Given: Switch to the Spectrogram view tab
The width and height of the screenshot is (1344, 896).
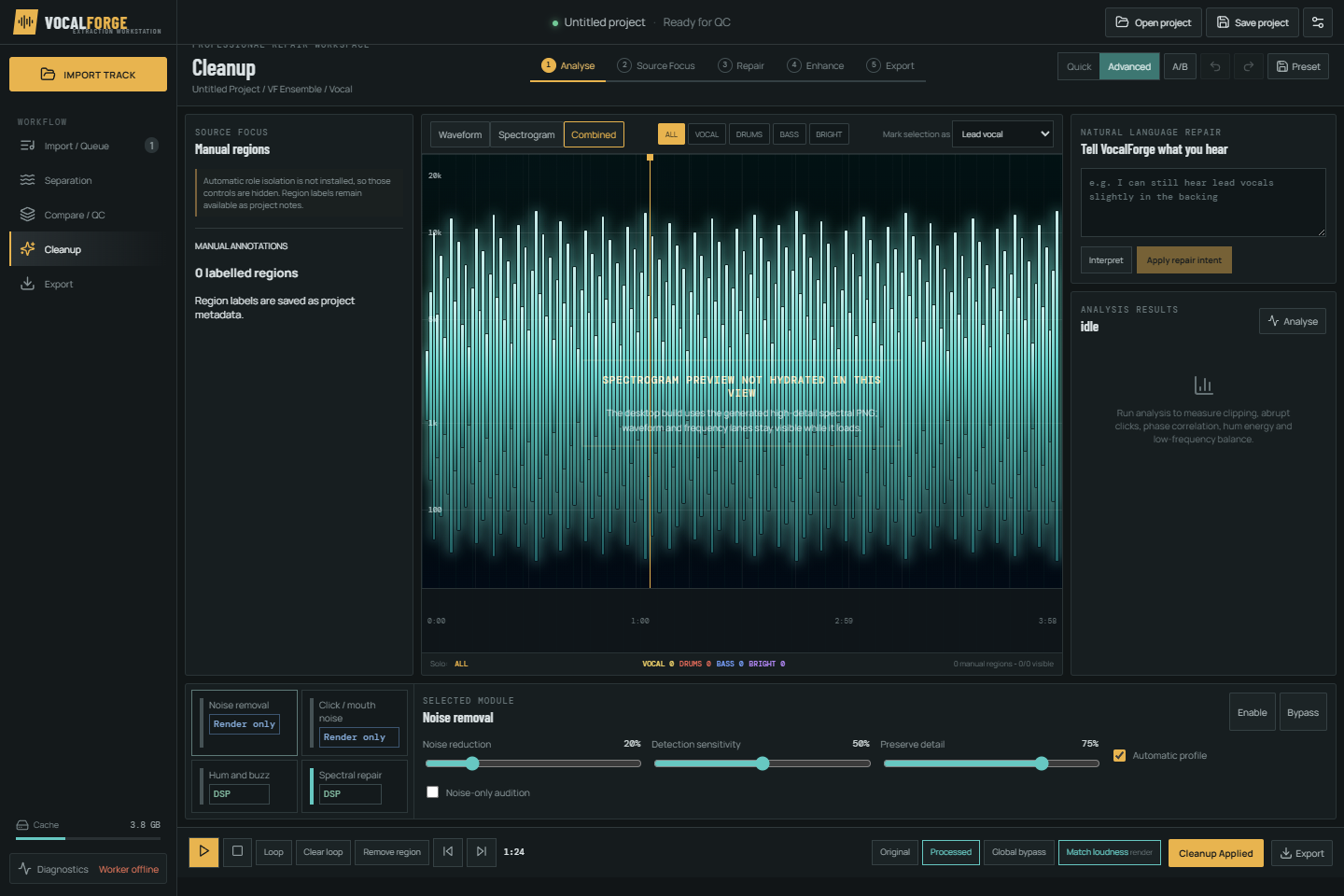Looking at the screenshot, I should pos(526,134).
